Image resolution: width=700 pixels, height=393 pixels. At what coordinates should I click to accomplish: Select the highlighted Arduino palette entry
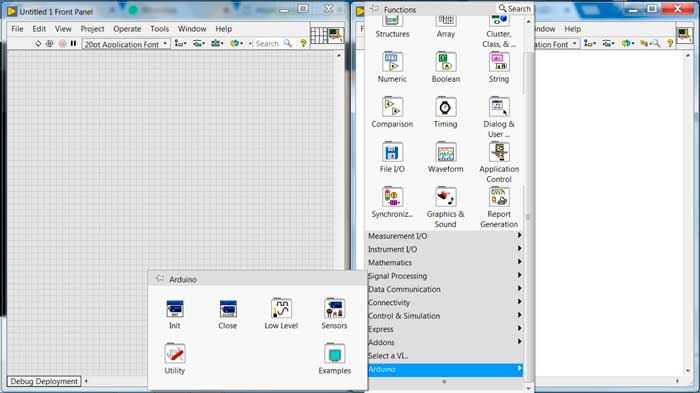tap(444, 369)
